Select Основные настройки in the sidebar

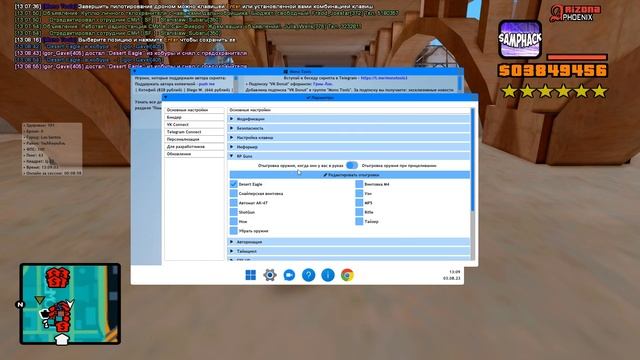[x=194, y=110]
